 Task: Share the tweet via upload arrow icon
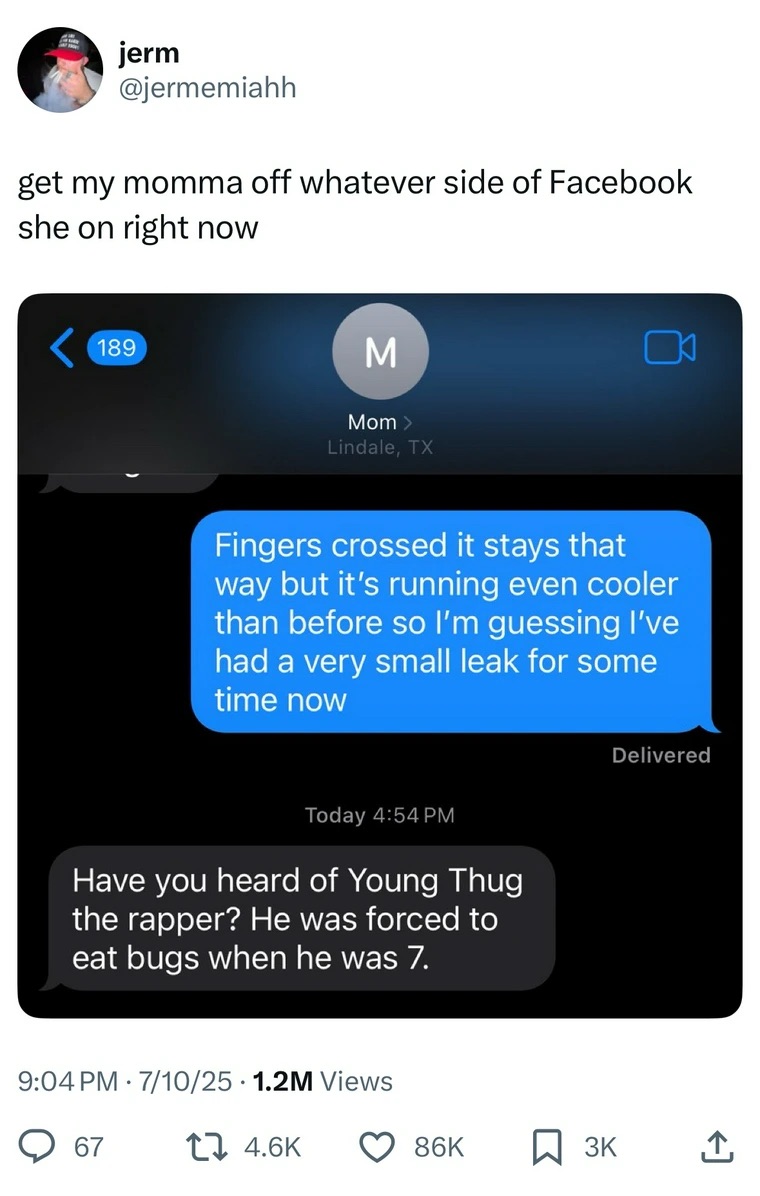click(x=717, y=1146)
